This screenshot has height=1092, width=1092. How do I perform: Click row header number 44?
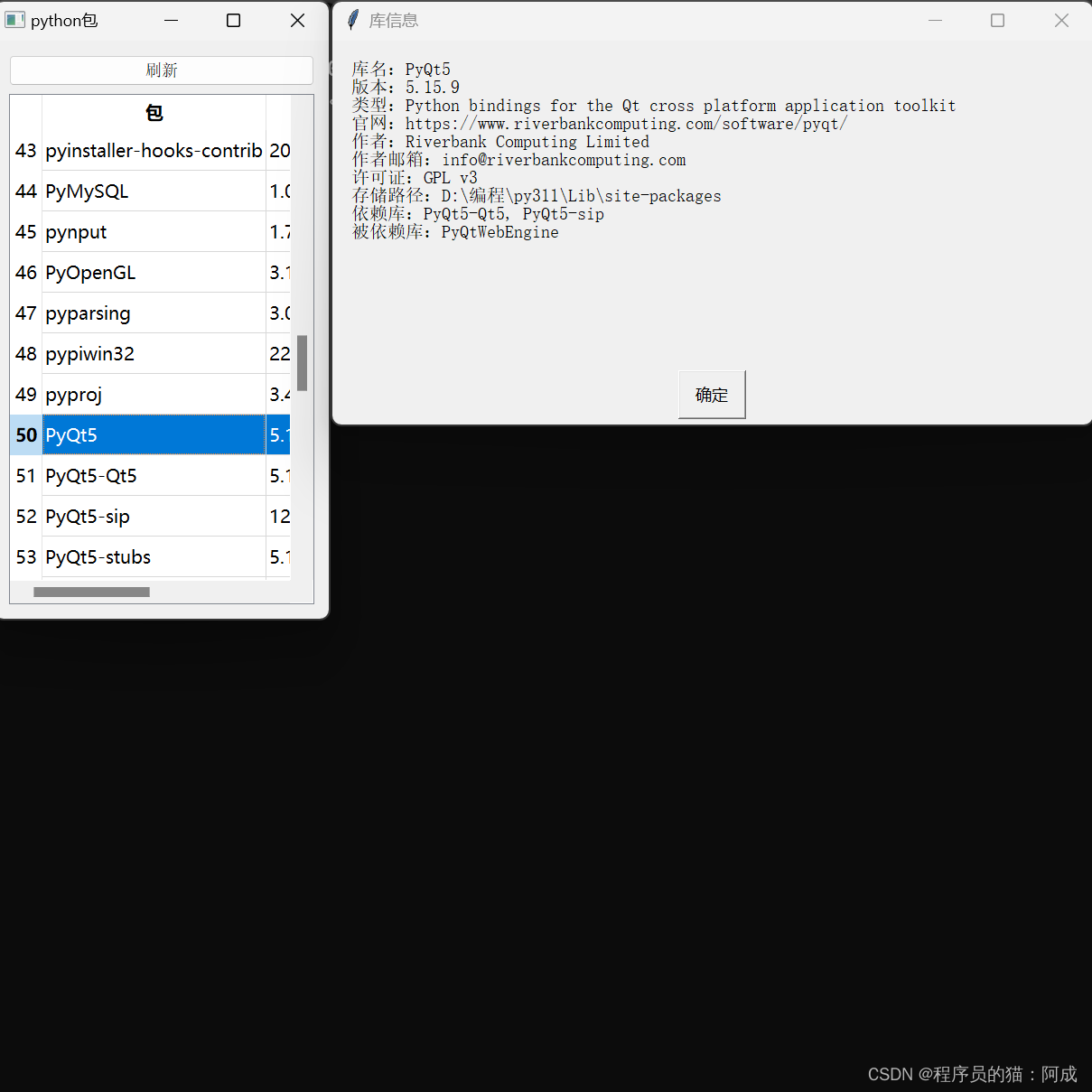26,191
